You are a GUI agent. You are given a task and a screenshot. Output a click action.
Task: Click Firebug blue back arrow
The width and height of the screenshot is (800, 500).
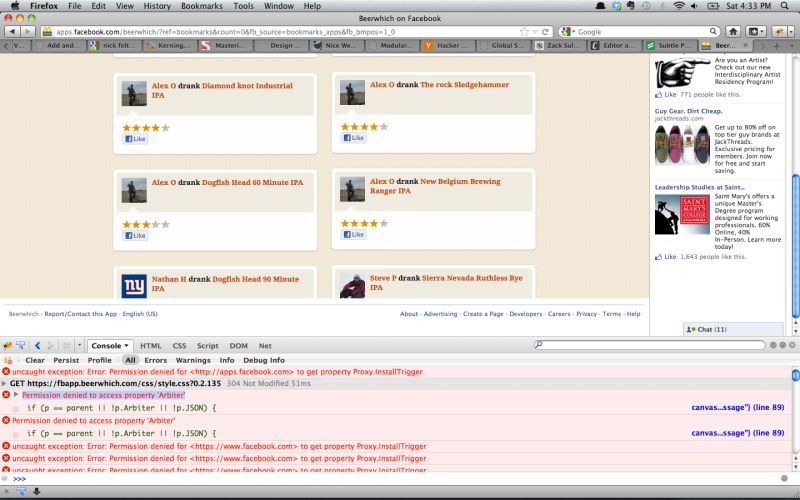click(38, 345)
